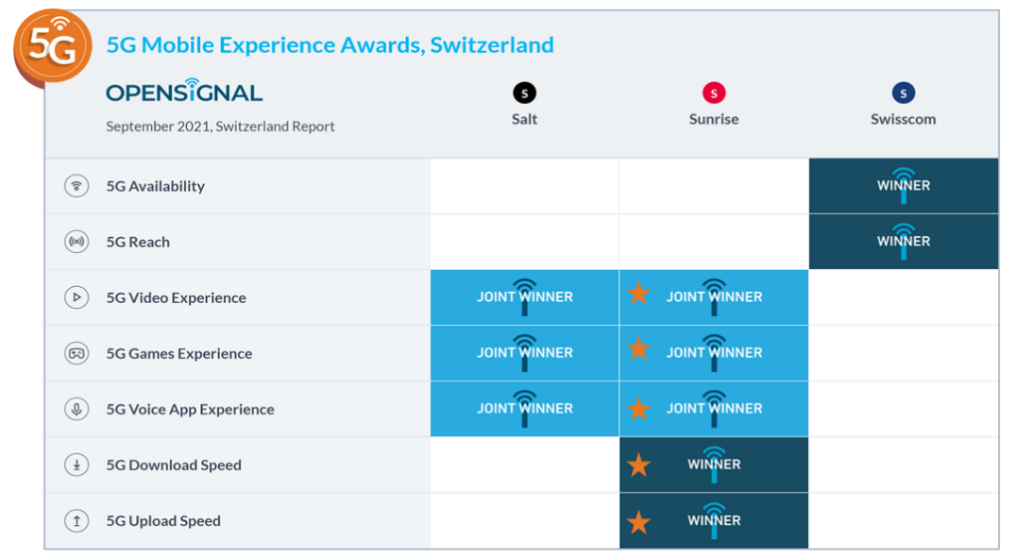This screenshot has height=557, width=1017.
Task: Click the orange 5G badge icon
Action: 53,47
